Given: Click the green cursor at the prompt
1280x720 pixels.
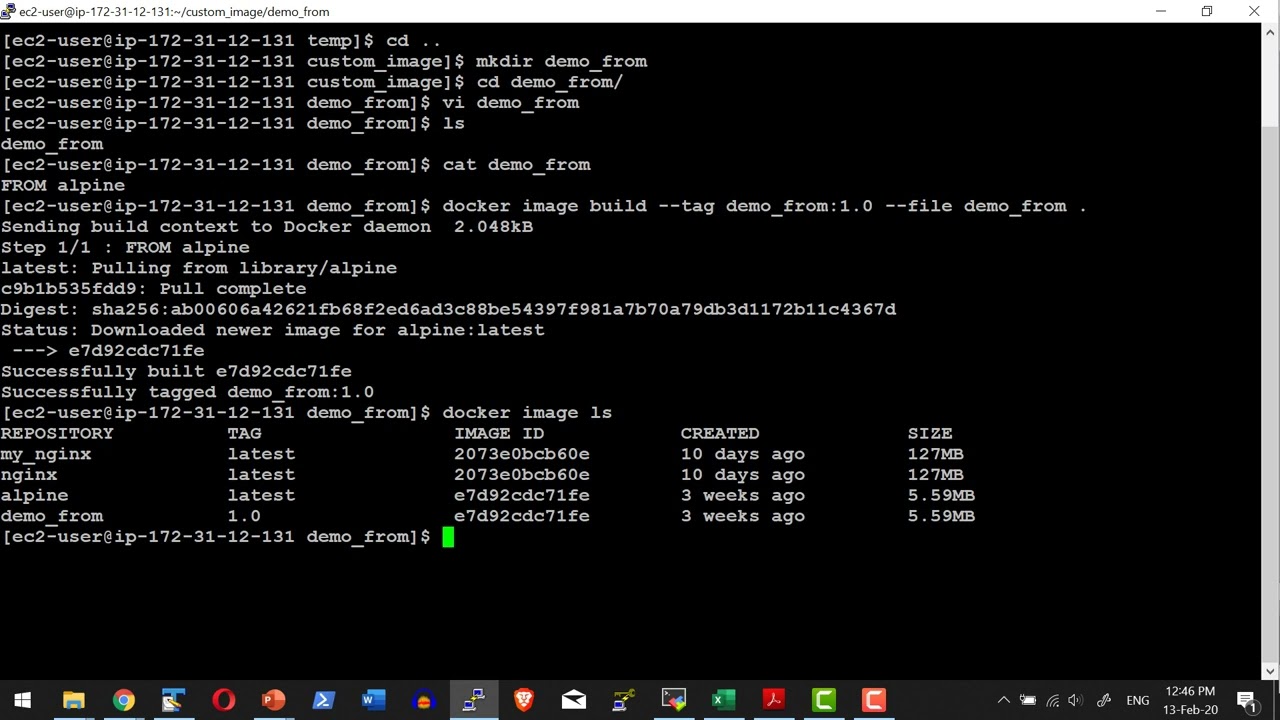Looking at the screenshot, I should [448, 537].
